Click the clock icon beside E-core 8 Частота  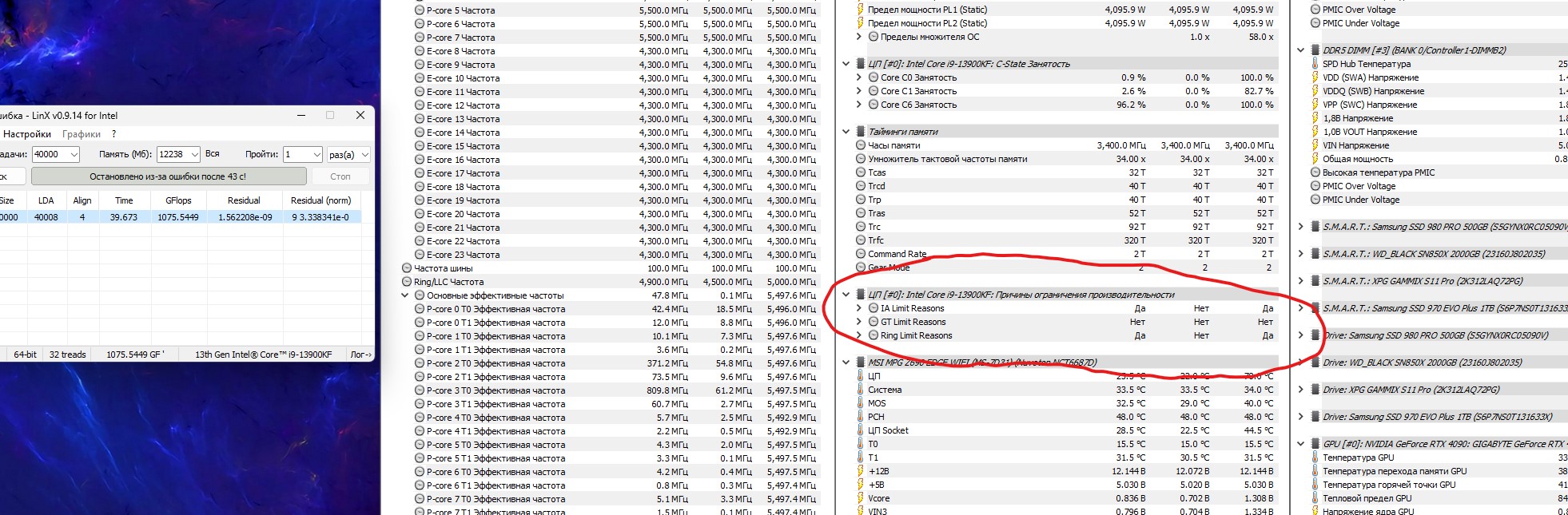(420, 51)
